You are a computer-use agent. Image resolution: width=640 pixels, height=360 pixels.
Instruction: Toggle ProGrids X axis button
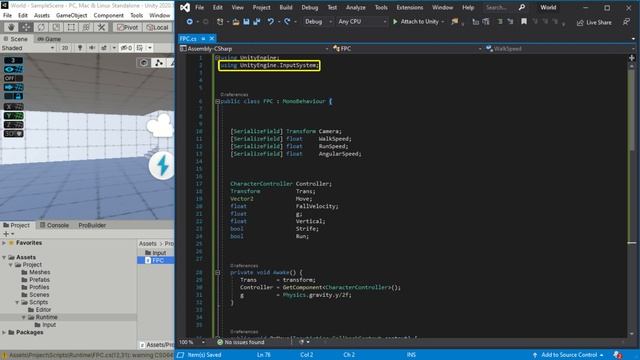click(x=13, y=107)
